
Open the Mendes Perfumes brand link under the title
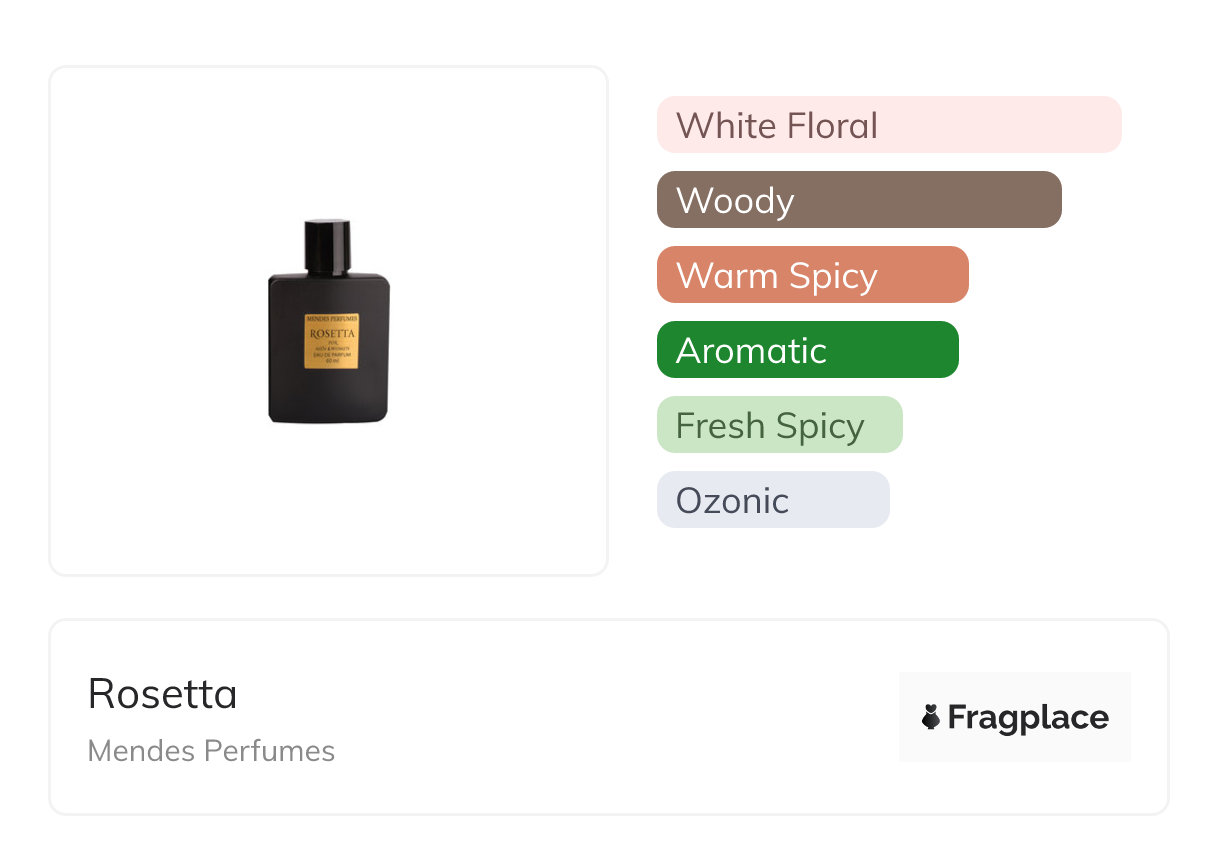coord(211,751)
